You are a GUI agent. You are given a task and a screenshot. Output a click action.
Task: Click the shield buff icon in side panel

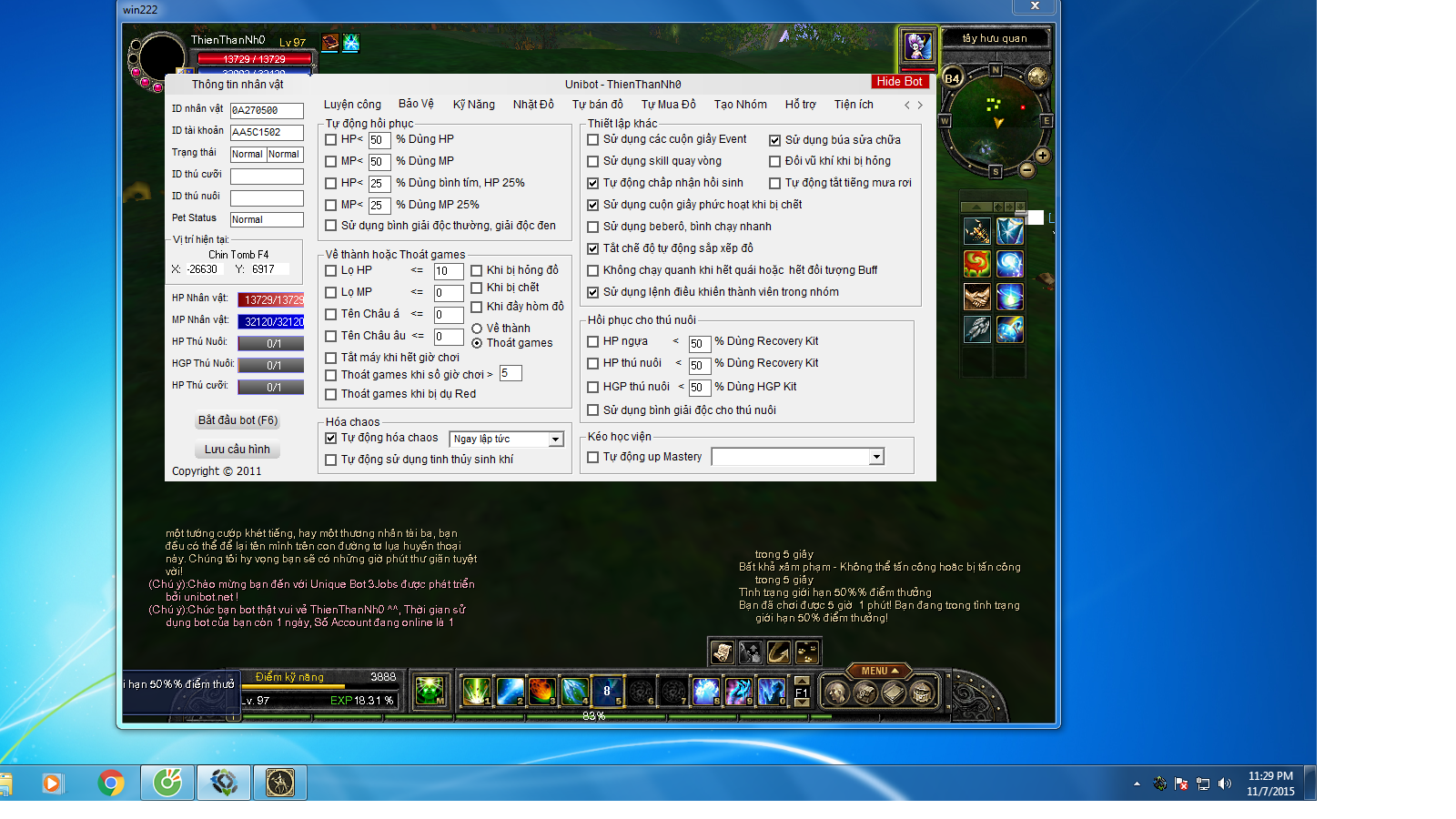pyautogui.click(x=1010, y=231)
